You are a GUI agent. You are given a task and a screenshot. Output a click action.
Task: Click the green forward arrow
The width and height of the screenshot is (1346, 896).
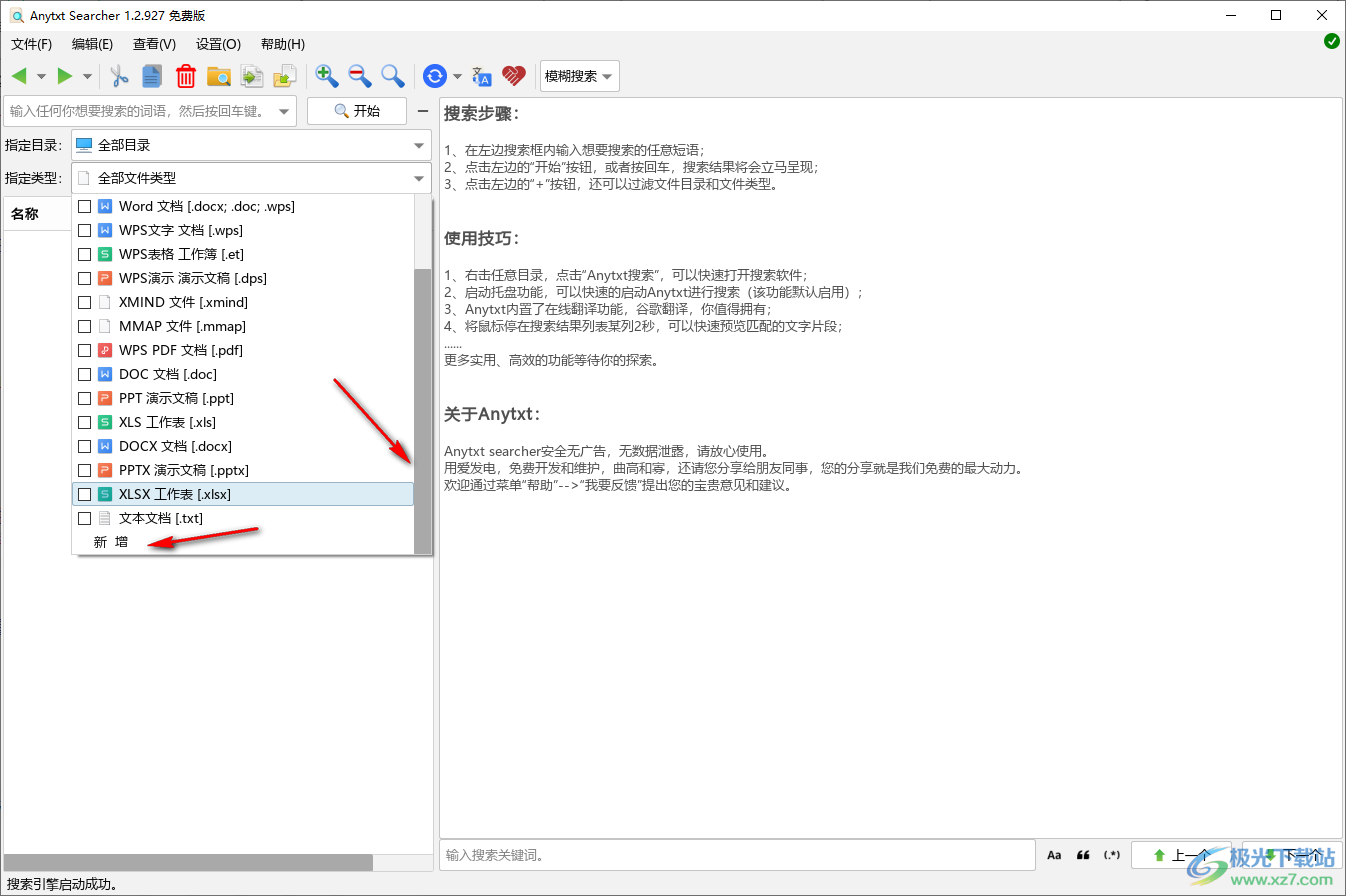click(x=65, y=76)
